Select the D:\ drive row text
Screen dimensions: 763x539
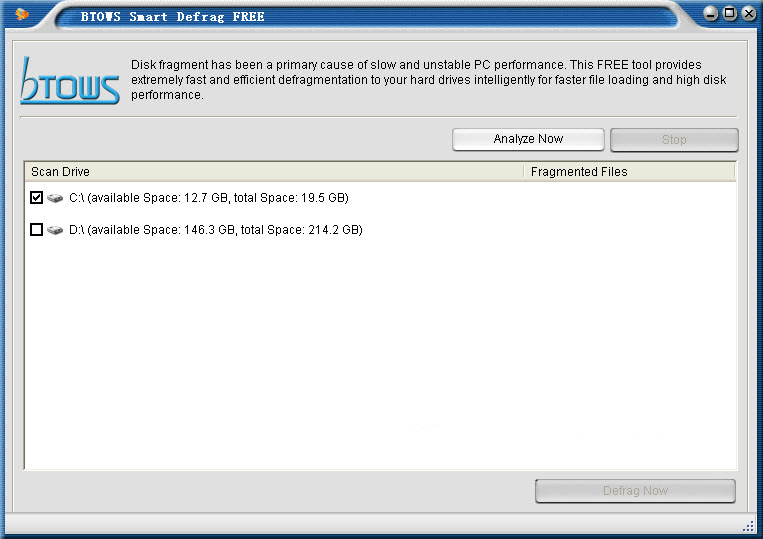[x=215, y=230]
